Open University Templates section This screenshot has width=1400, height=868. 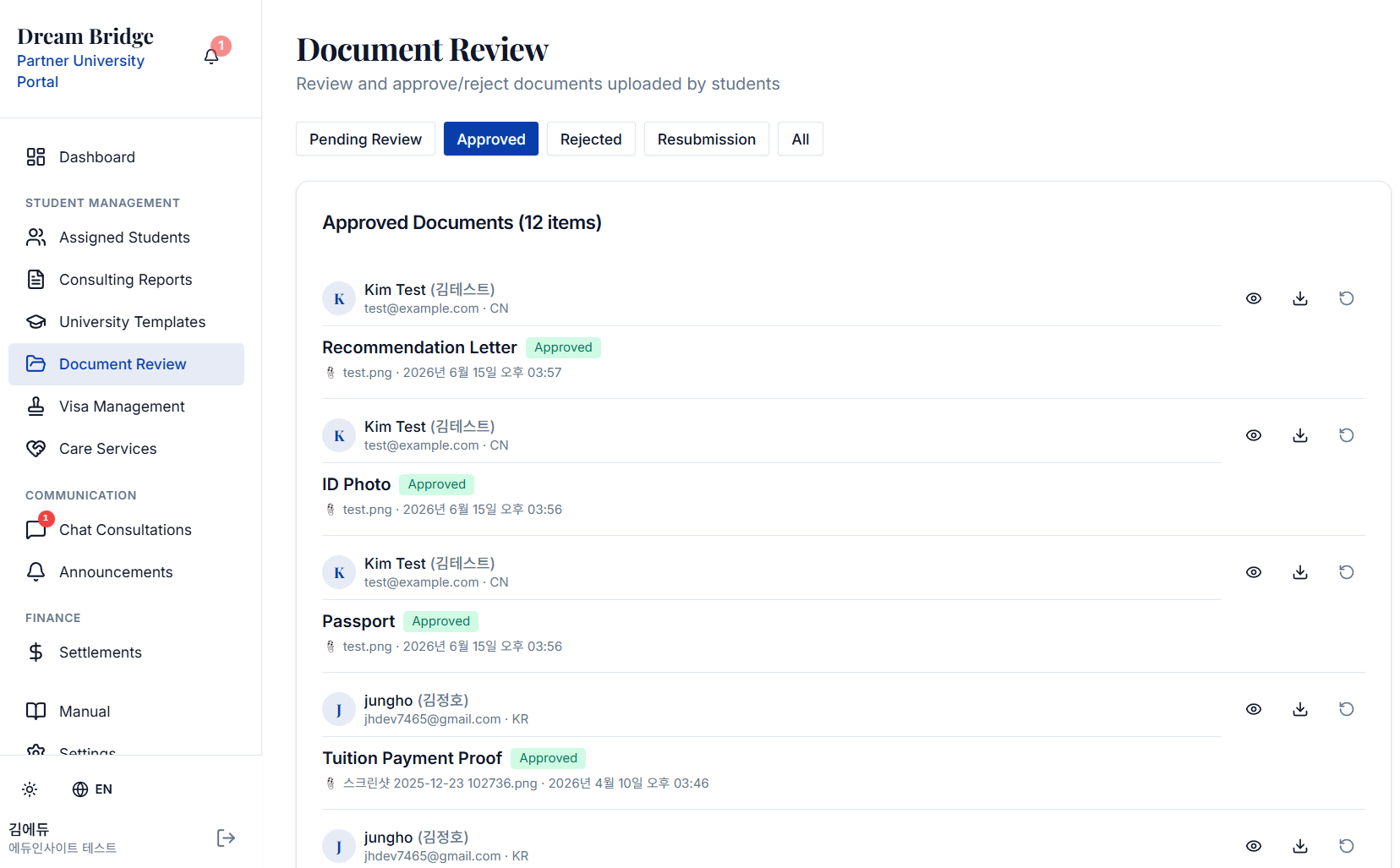pyautogui.click(x=126, y=322)
